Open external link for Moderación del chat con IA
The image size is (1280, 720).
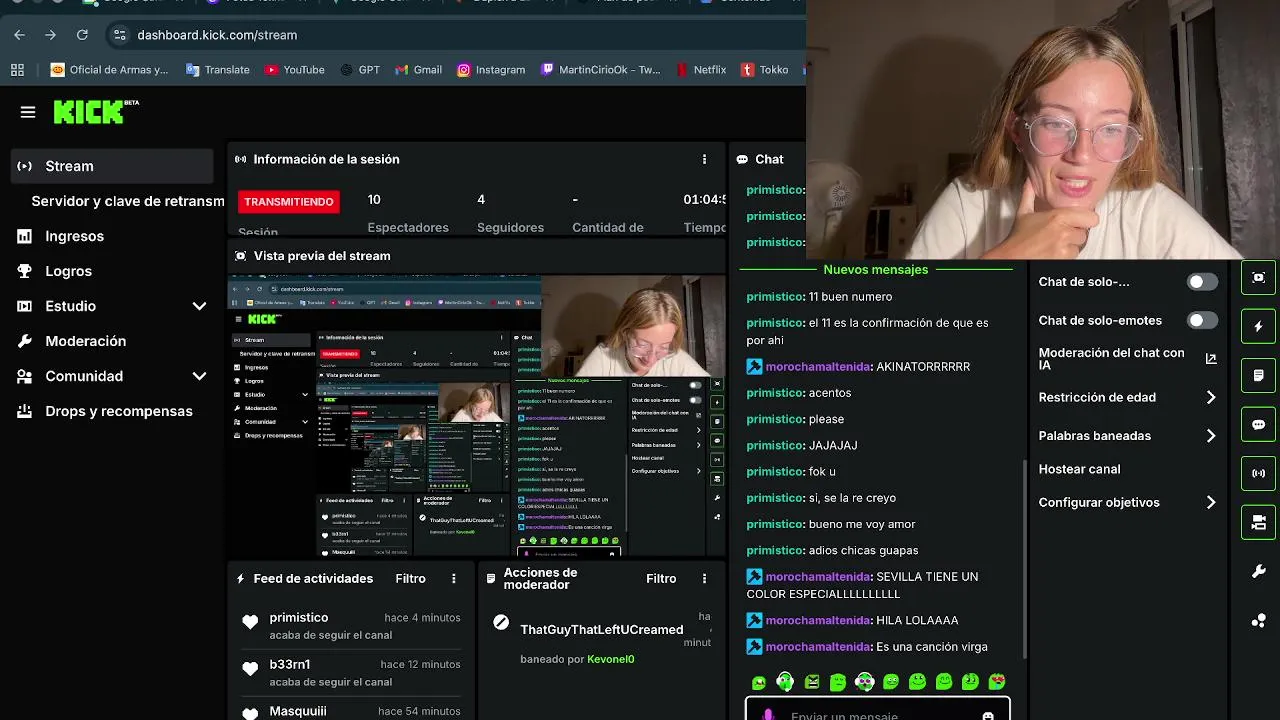(1211, 359)
